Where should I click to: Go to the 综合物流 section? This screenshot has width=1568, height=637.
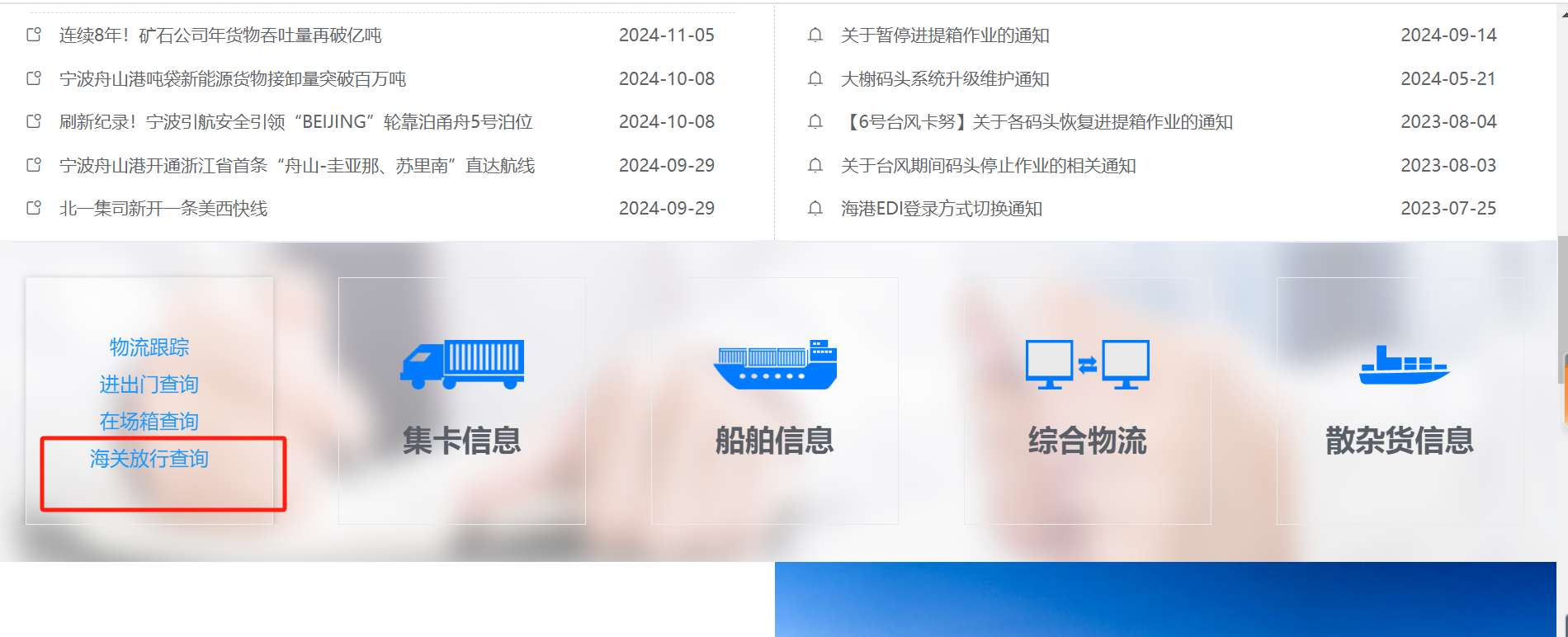click(1087, 441)
